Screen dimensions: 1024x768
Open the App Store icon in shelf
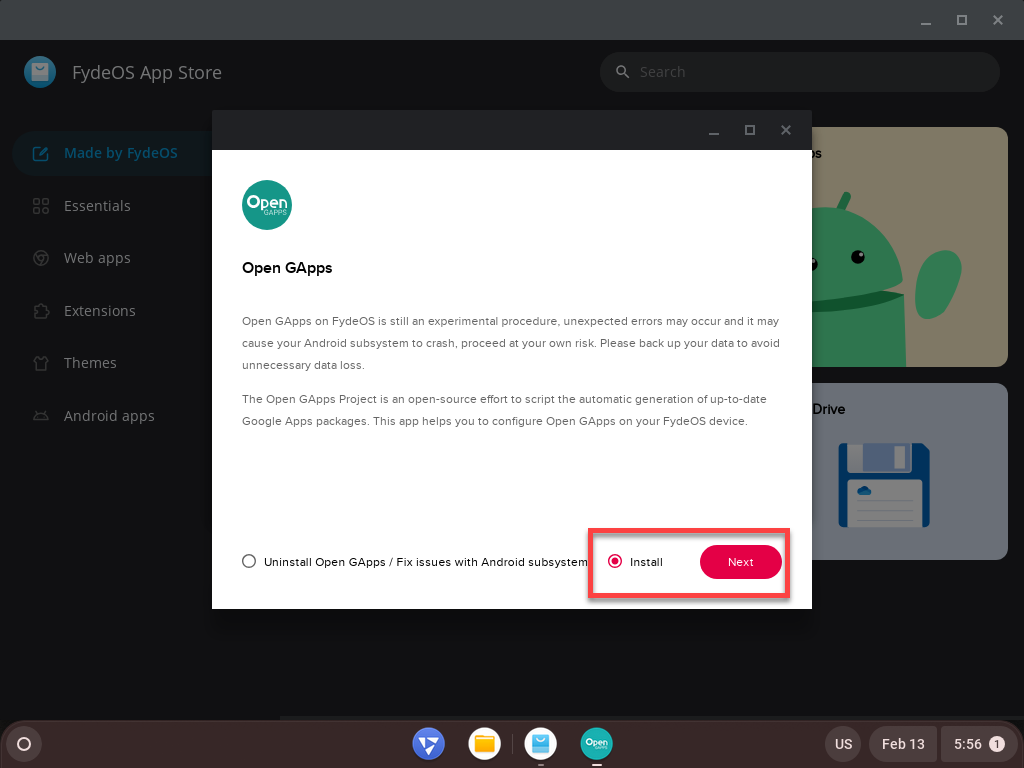(x=541, y=744)
